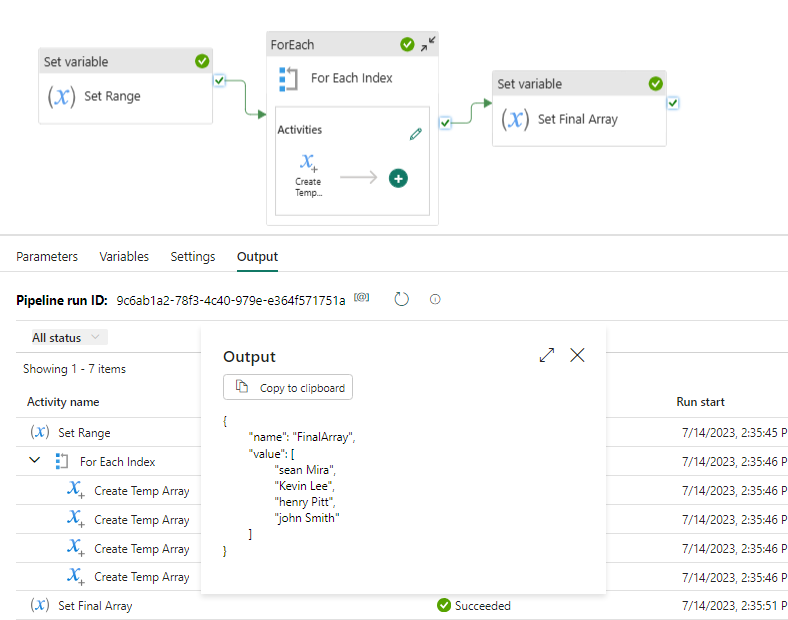
Task: Click success output connector of Set Range
Action: (219, 80)
